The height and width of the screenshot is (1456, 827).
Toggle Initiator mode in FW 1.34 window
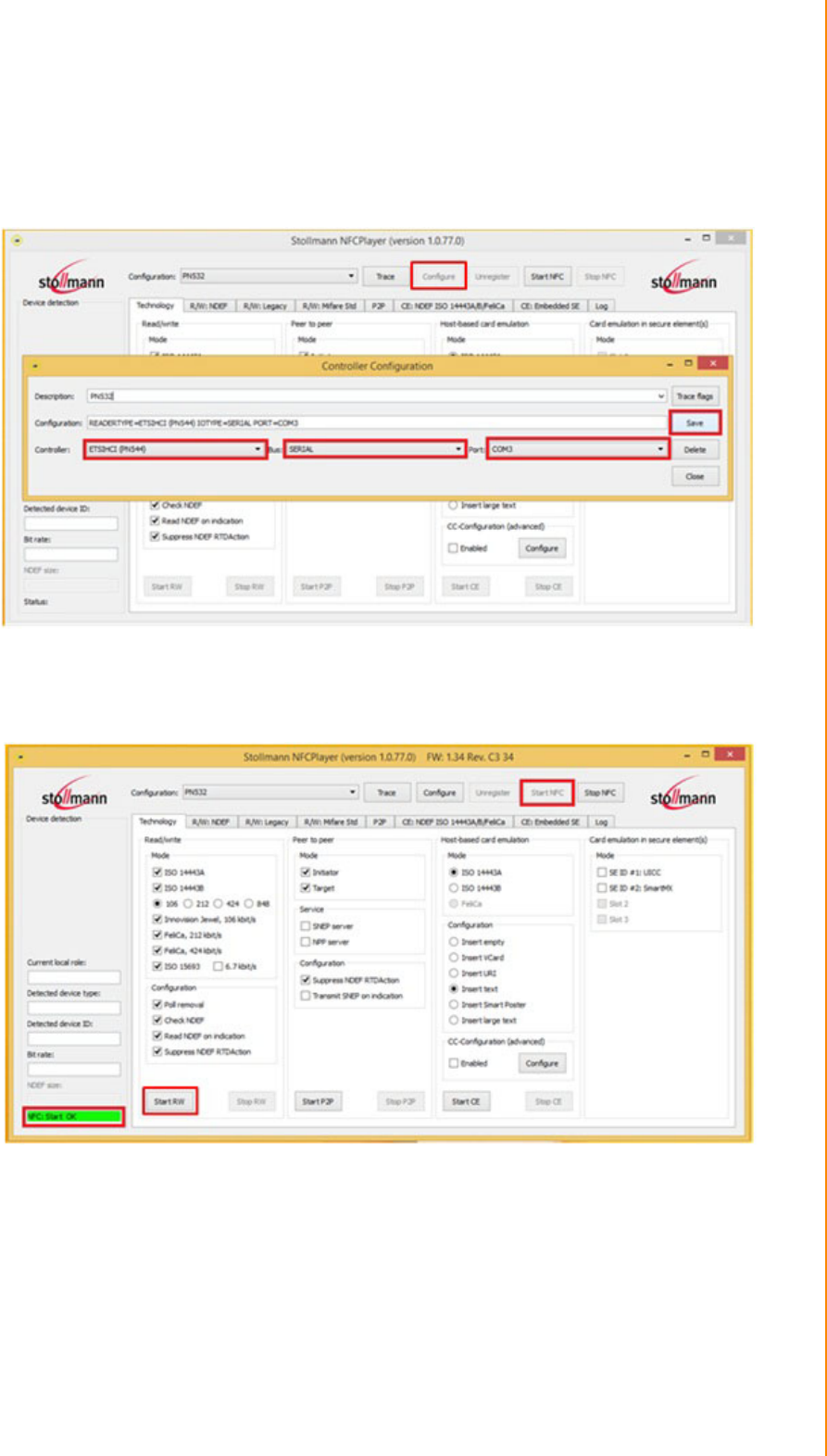coord(306,872)
